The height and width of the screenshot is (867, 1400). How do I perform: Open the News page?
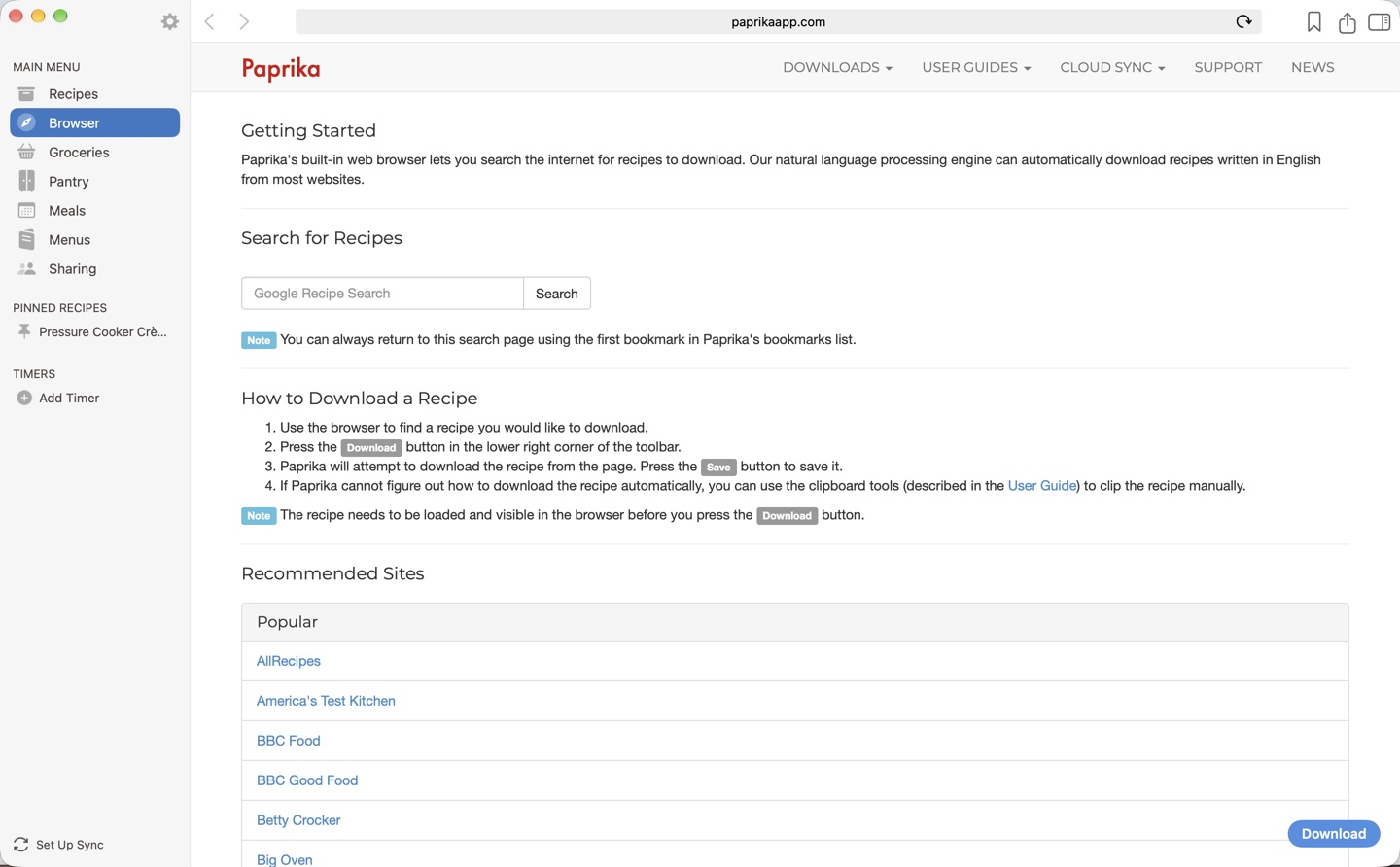pyautogui.click(x=1312, y=67)
